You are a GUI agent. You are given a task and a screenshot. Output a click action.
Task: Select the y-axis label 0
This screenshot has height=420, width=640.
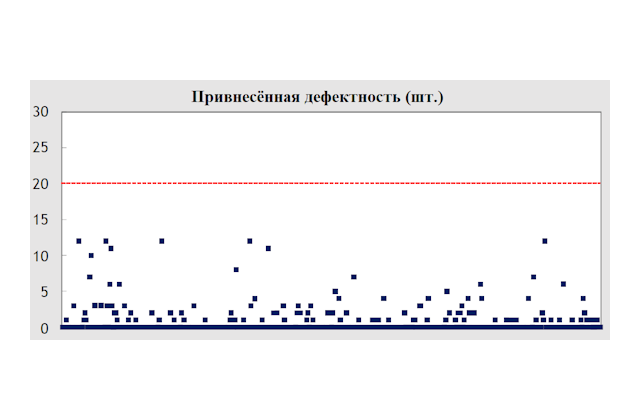point(44,328)
